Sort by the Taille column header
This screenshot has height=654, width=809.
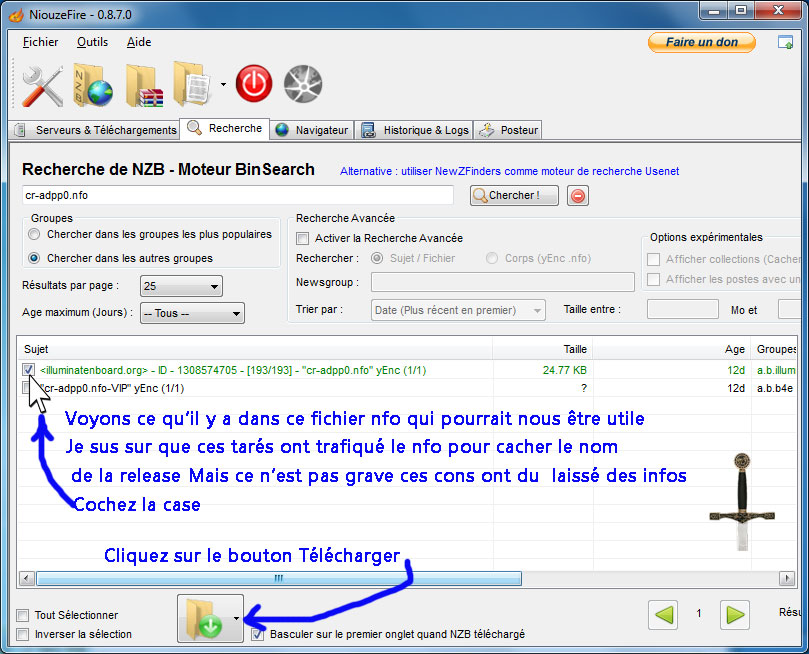(x=543, y=349)
